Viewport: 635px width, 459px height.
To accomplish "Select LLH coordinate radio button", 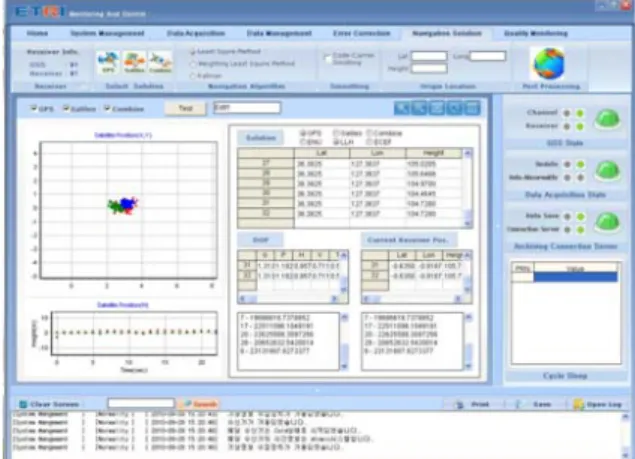I will point(336,142).
